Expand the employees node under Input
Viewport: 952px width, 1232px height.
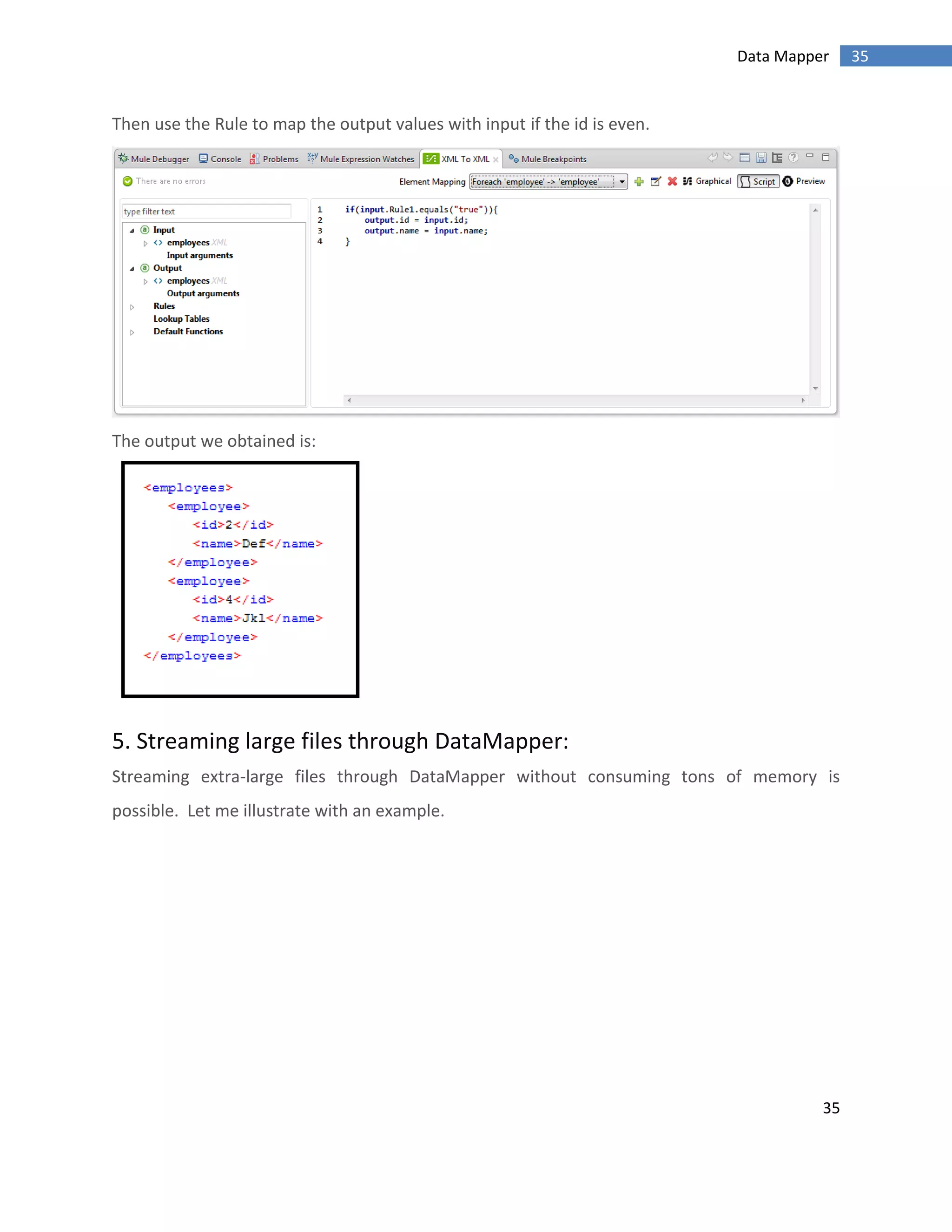145,243
